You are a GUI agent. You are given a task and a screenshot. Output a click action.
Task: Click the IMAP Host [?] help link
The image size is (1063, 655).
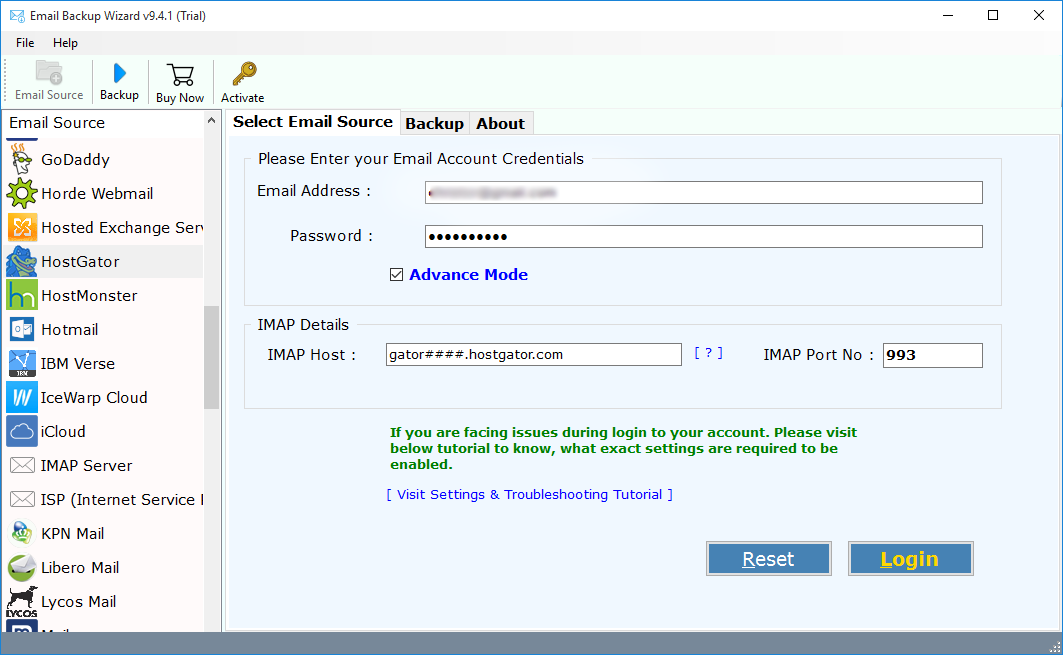pos(708,353)
